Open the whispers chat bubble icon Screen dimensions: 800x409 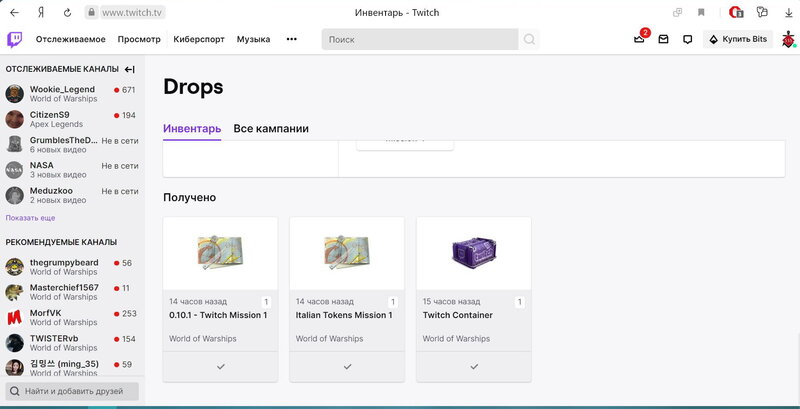687,40
